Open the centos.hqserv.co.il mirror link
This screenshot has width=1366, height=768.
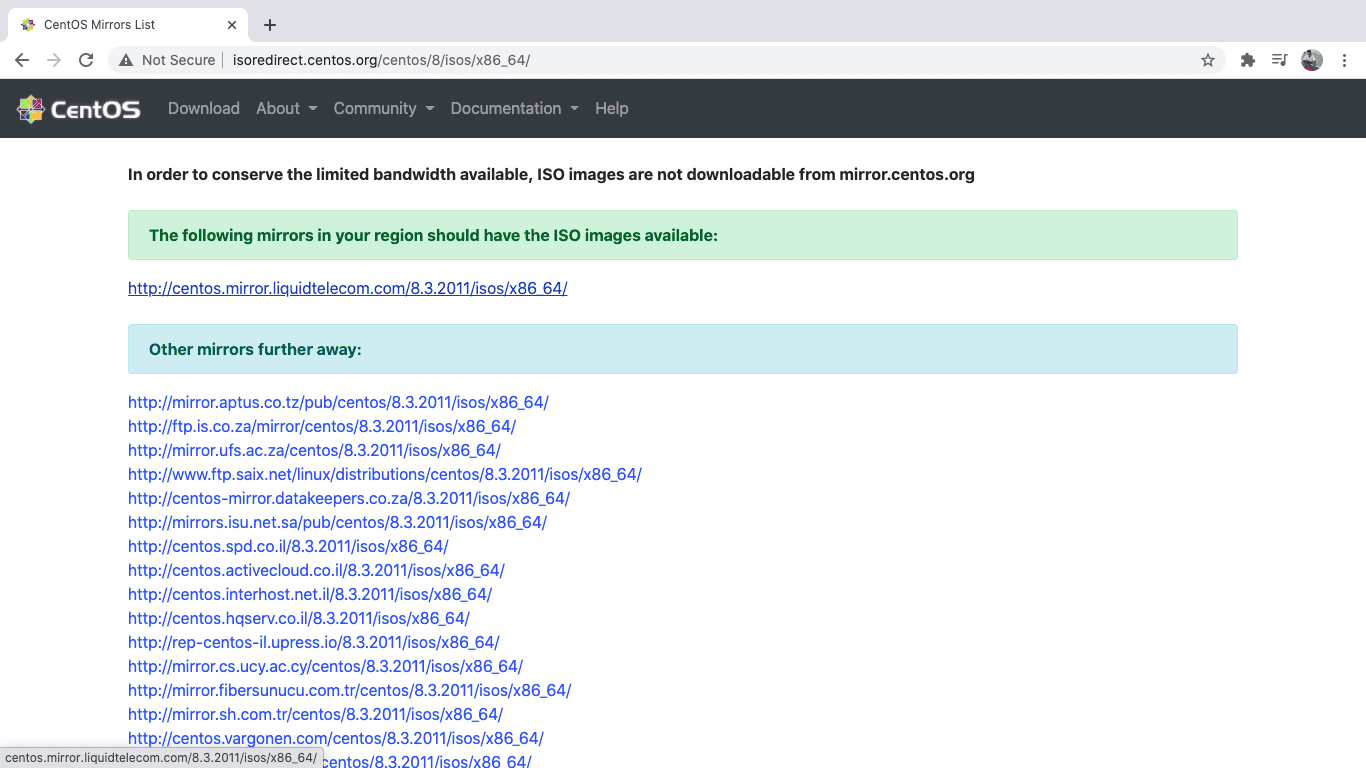point(299,618)
